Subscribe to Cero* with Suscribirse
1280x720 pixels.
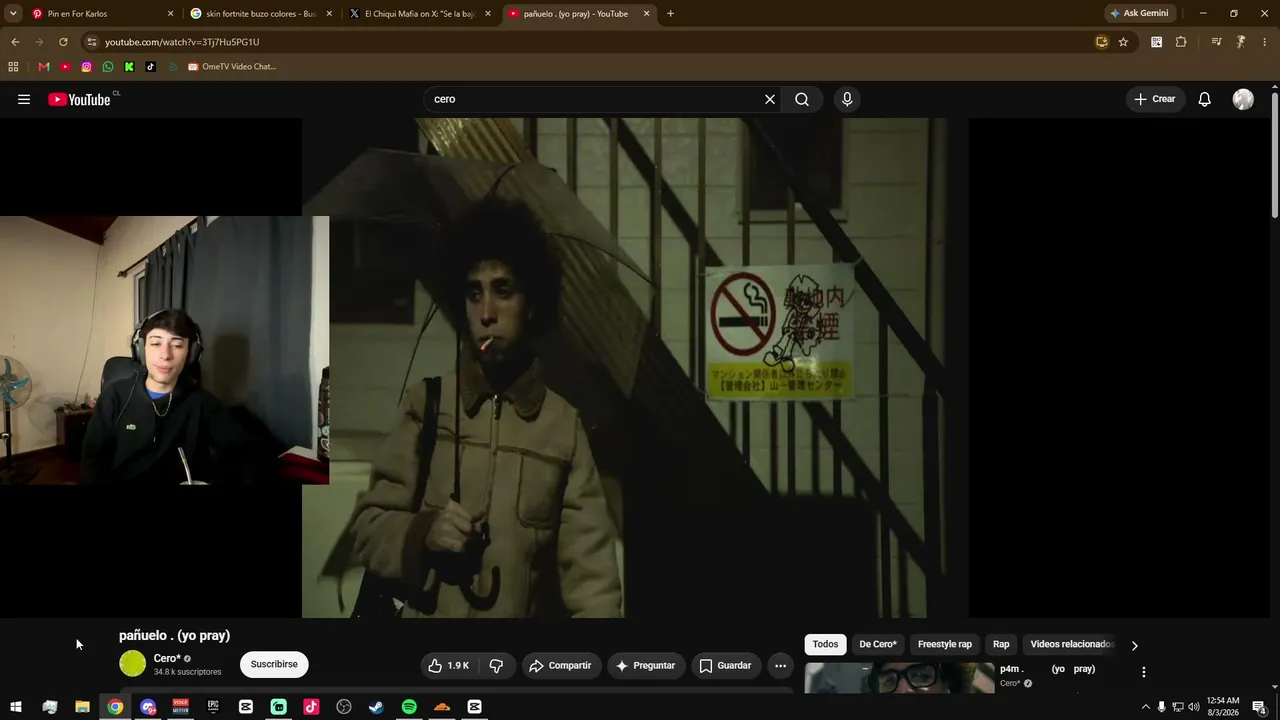[274, 664]
